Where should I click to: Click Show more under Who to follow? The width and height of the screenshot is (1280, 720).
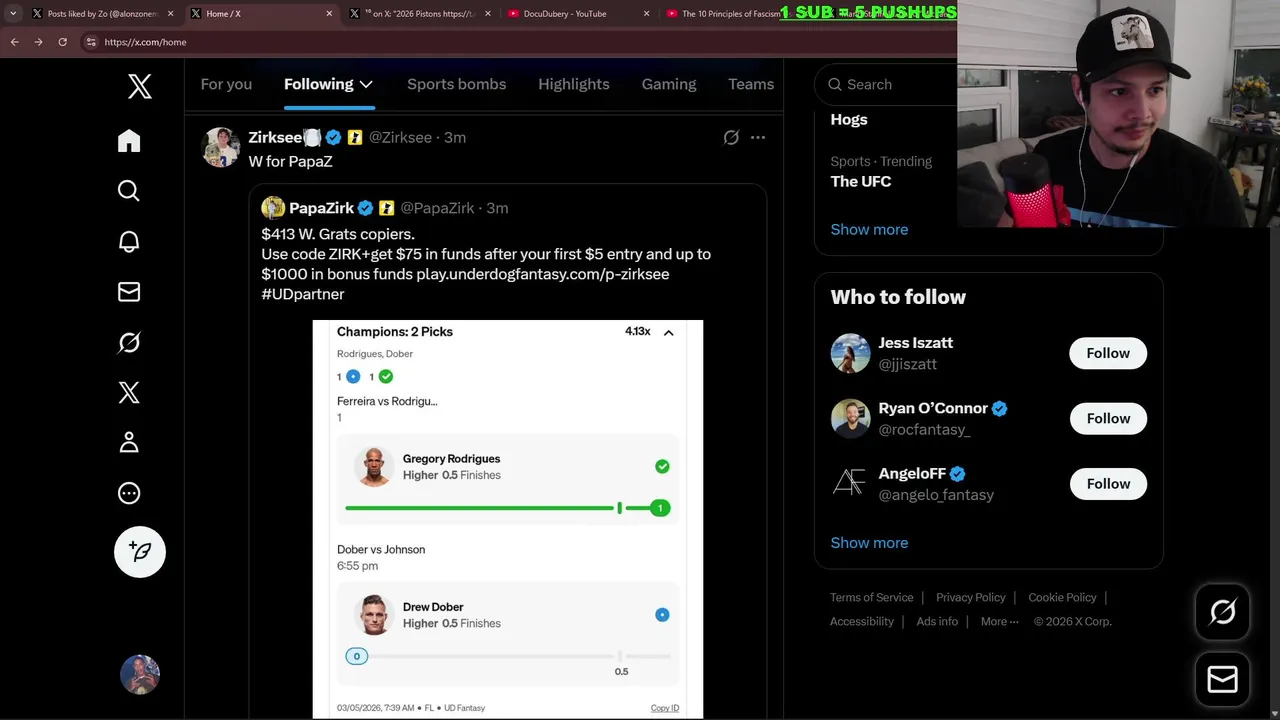click(x=869, y=542)
